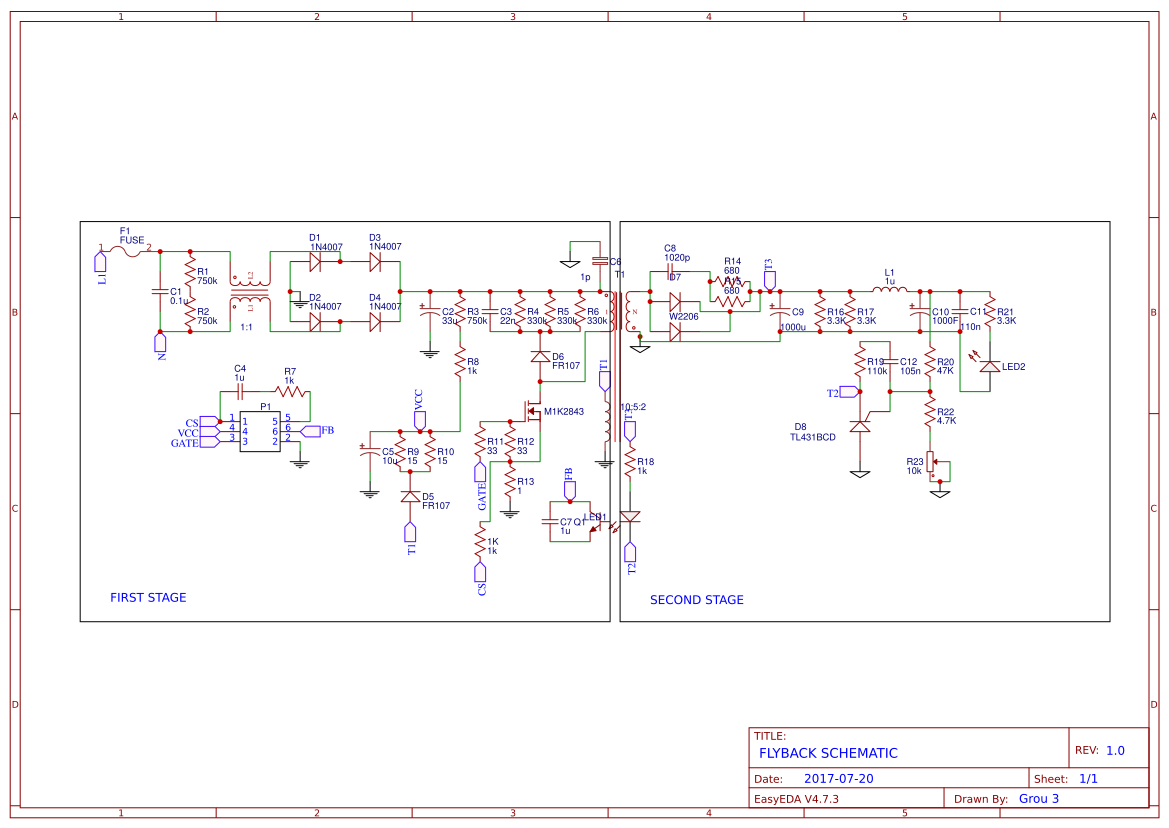Select the D8 TL431BCD shunt regulator symbol
This screenshot has width=1169, height=828.
click(862, 425)
